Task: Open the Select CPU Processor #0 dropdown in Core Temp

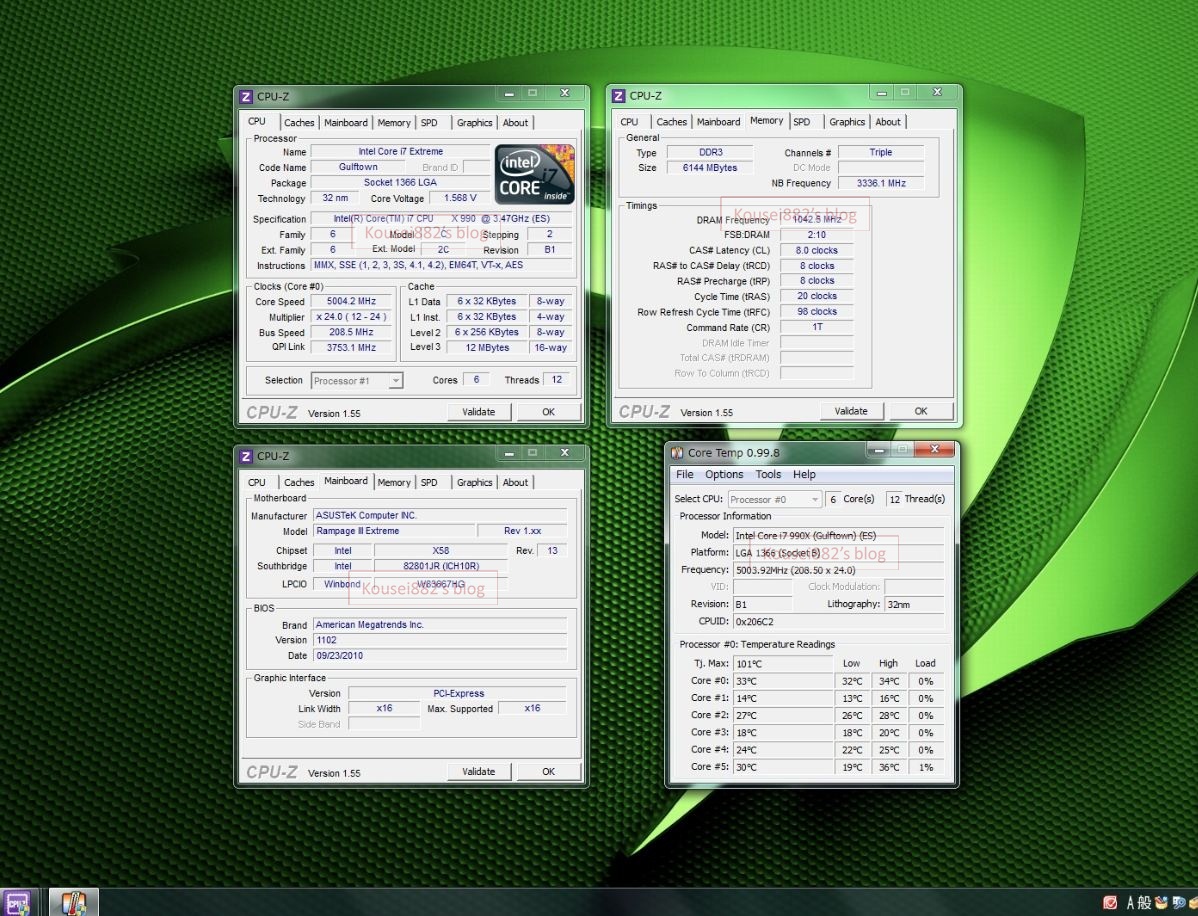Action: tap(775, 499)
